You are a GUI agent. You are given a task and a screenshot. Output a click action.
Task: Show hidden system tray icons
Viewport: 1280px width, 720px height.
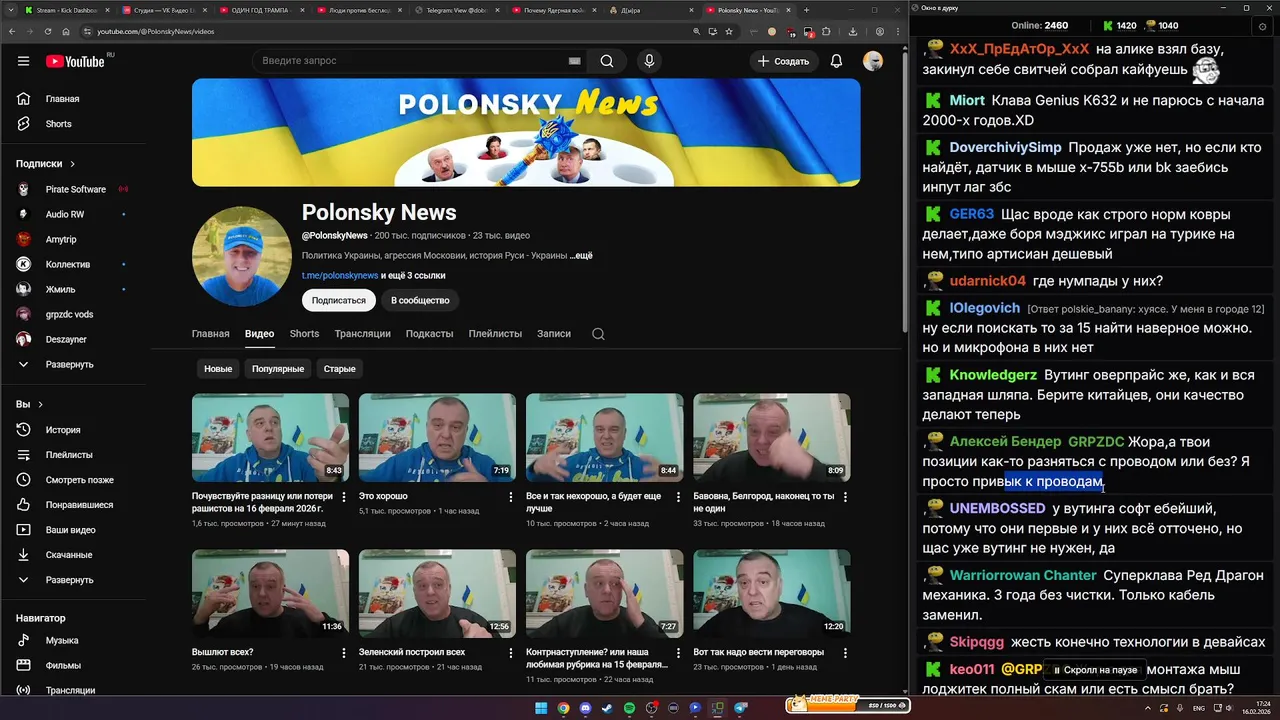1147,708
